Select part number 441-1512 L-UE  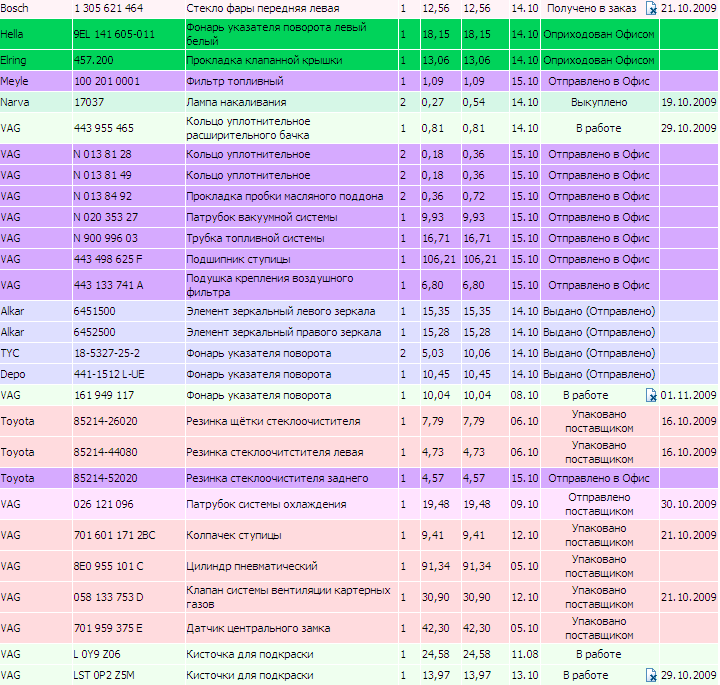(109, 374)
